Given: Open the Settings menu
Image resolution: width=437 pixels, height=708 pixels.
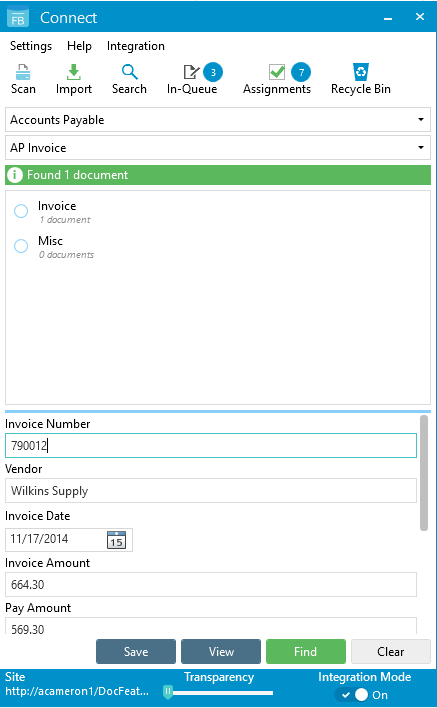Looking at the screenshot, I should (31, 46).
